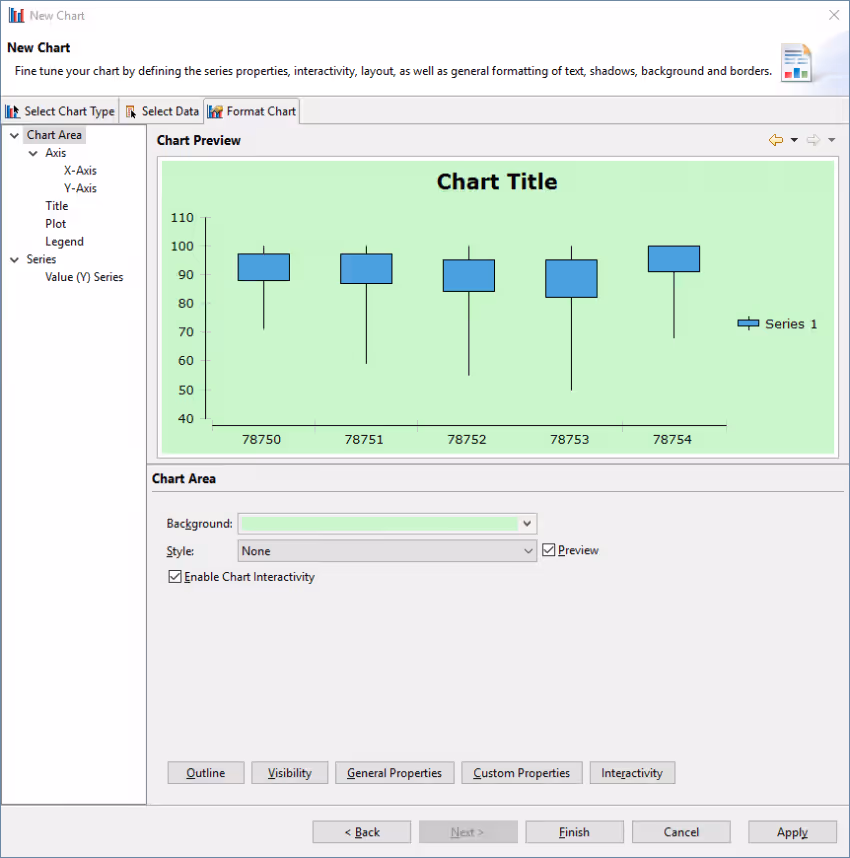
Task: Click the Outline button
Action: pyautogui.click(x=206, y=773)
